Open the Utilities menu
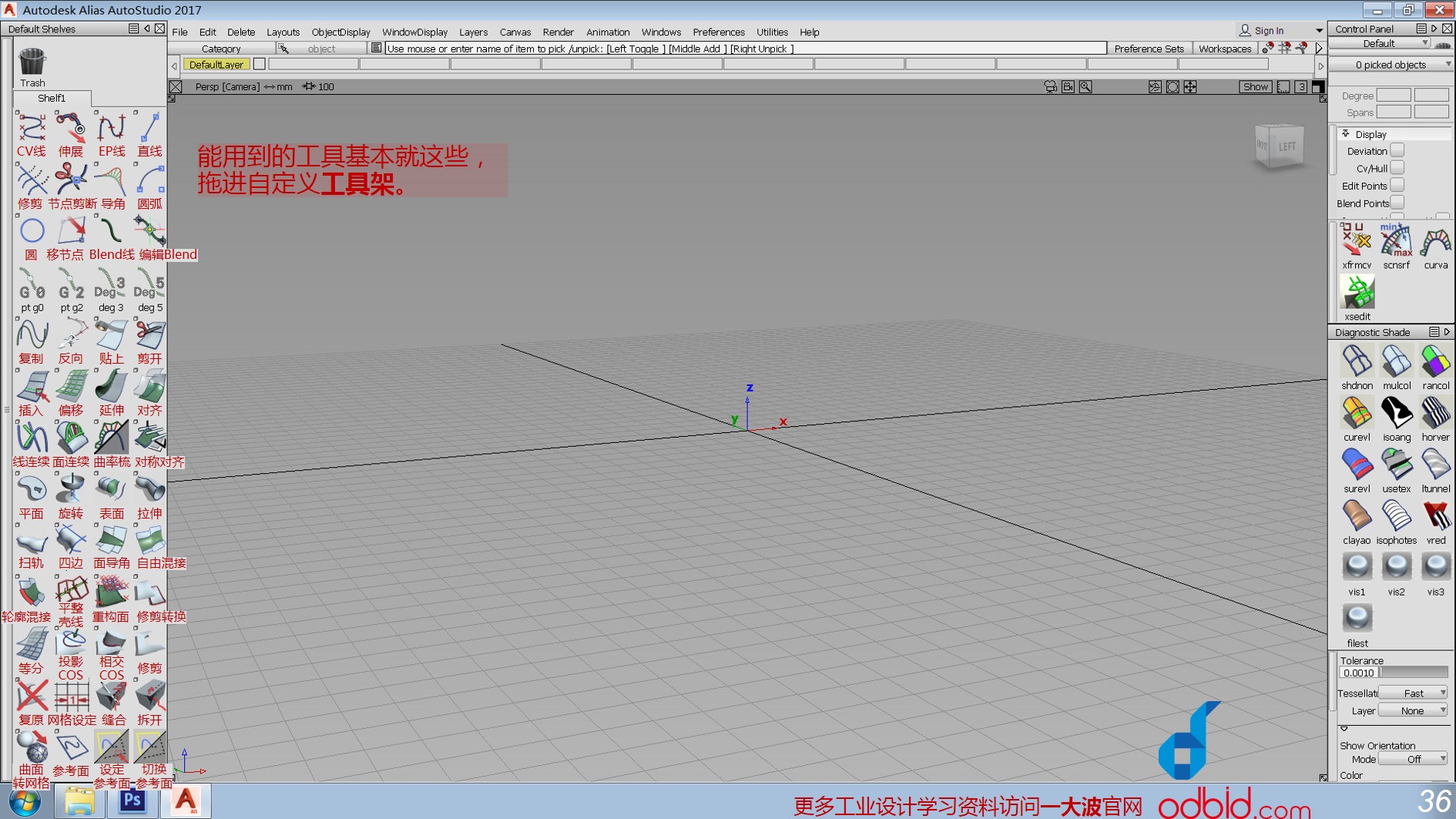The height and width of the screenshot is (819, 1456). [772, 32]
